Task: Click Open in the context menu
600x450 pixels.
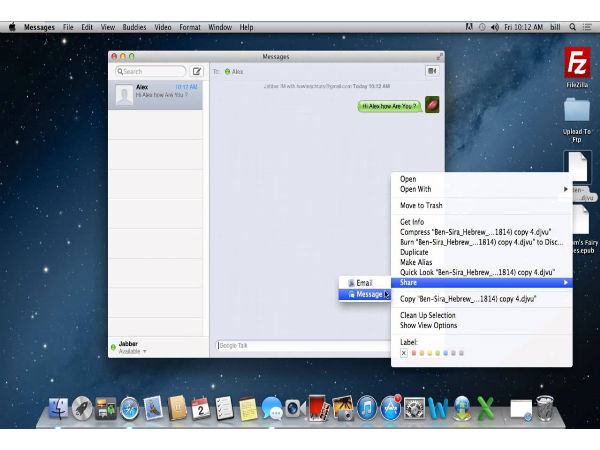Action: (481, 179)
